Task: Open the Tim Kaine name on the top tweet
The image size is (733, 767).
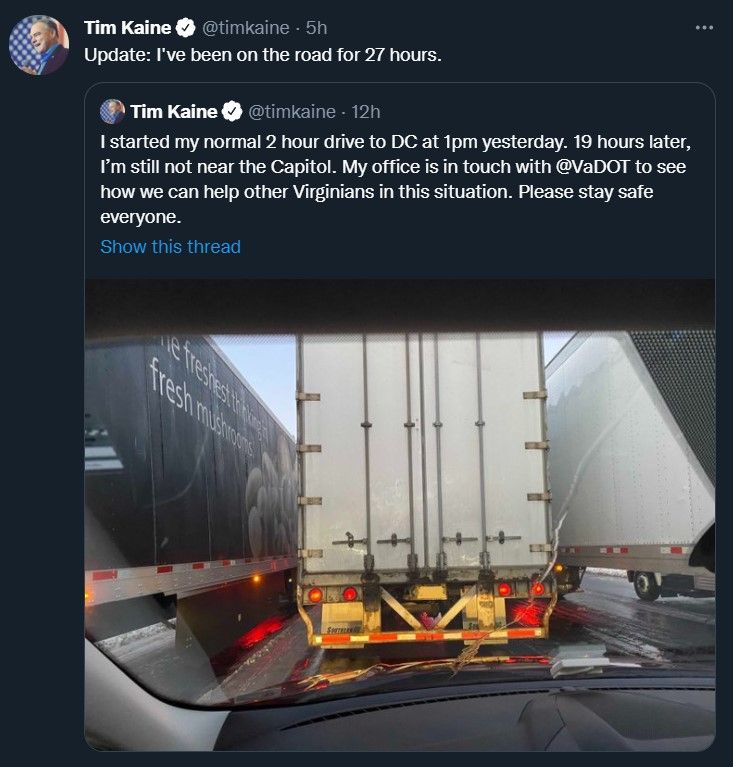Action: (x=127, y=28)
